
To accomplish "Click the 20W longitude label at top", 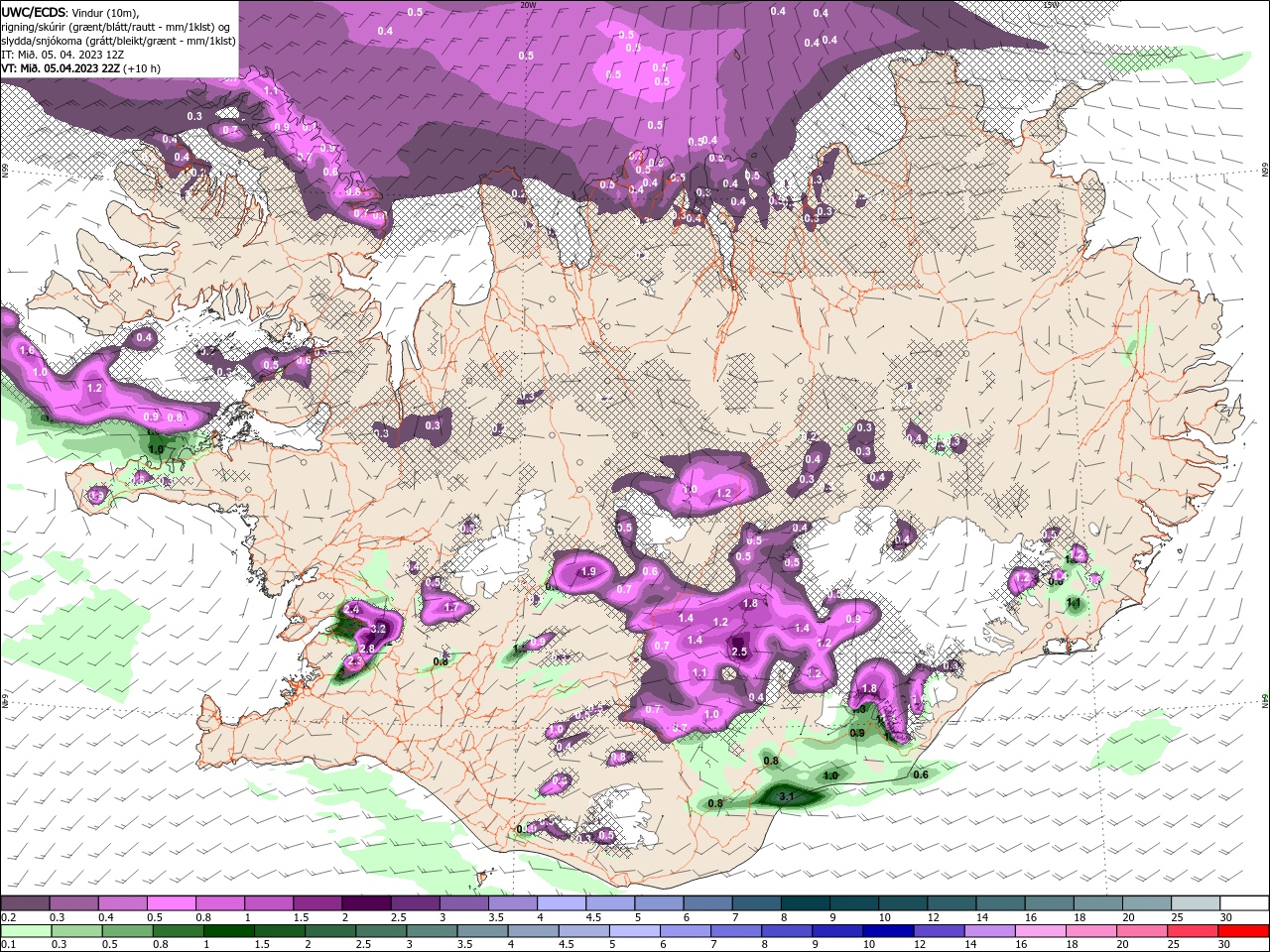I will (529, 4).
